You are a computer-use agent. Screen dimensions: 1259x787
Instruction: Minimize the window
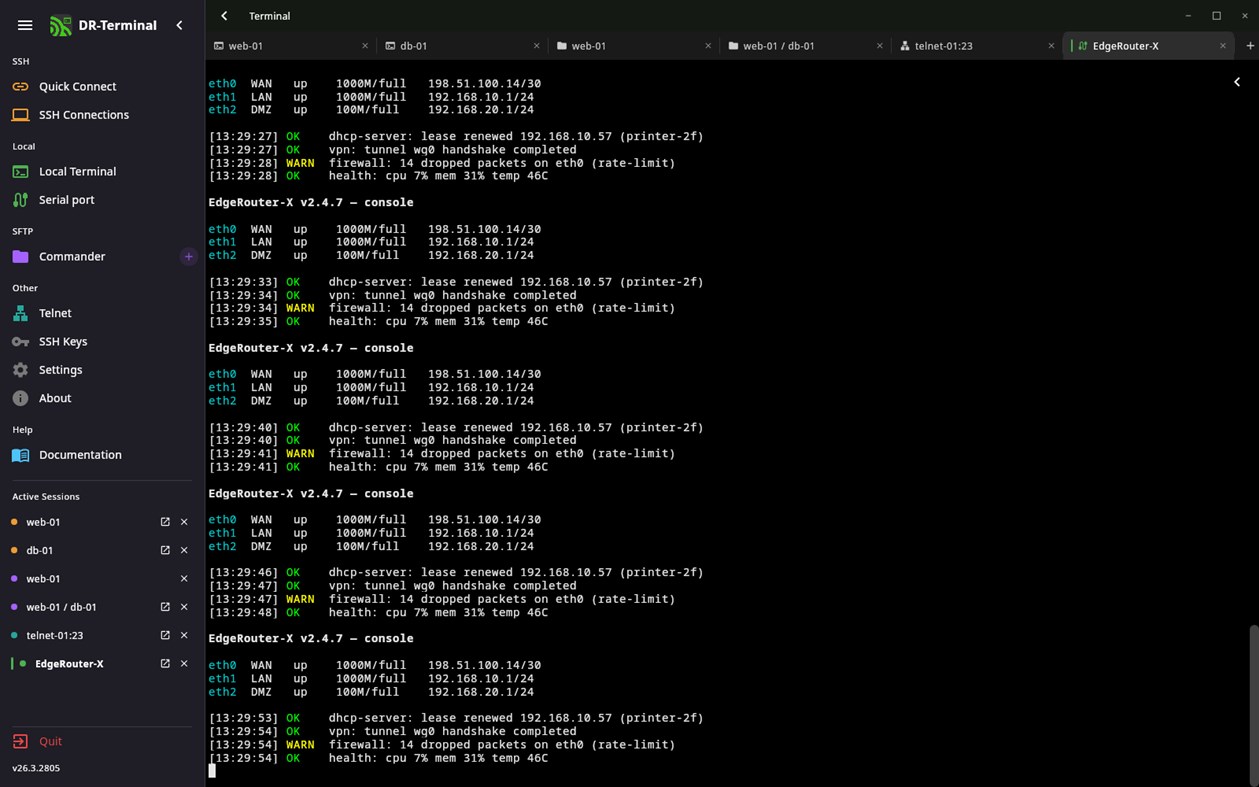1188,16
